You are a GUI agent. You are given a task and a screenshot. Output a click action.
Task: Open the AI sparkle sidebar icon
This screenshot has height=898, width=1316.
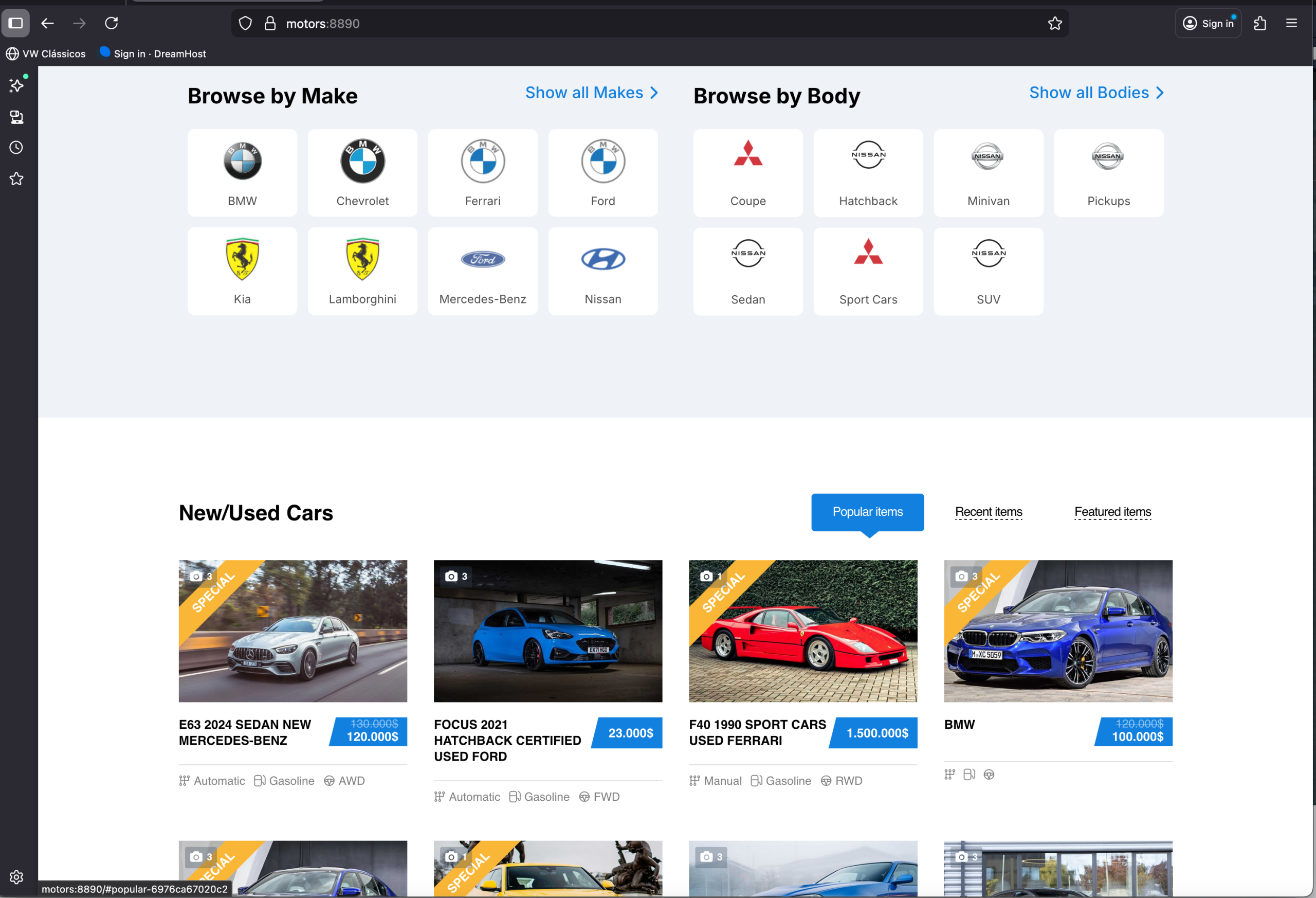click(x=16, y=85)
